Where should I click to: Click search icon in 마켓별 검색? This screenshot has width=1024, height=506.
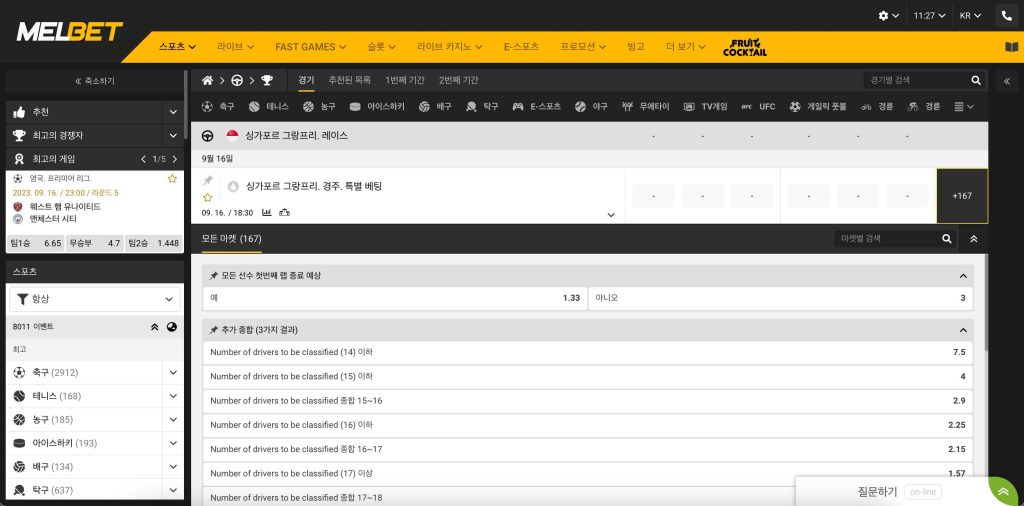point(947,239)
